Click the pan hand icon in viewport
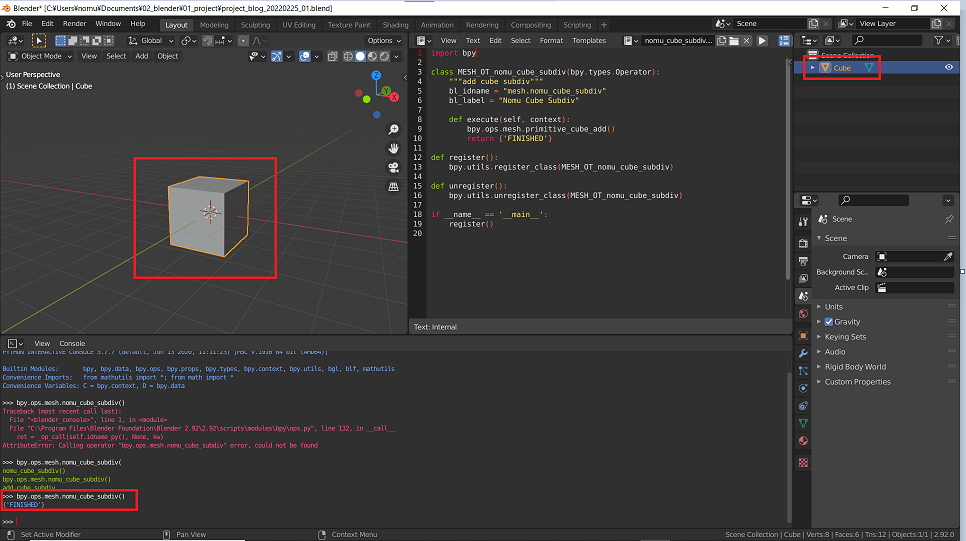This screenshot has height=541, width=966. [x=394, y=148]
